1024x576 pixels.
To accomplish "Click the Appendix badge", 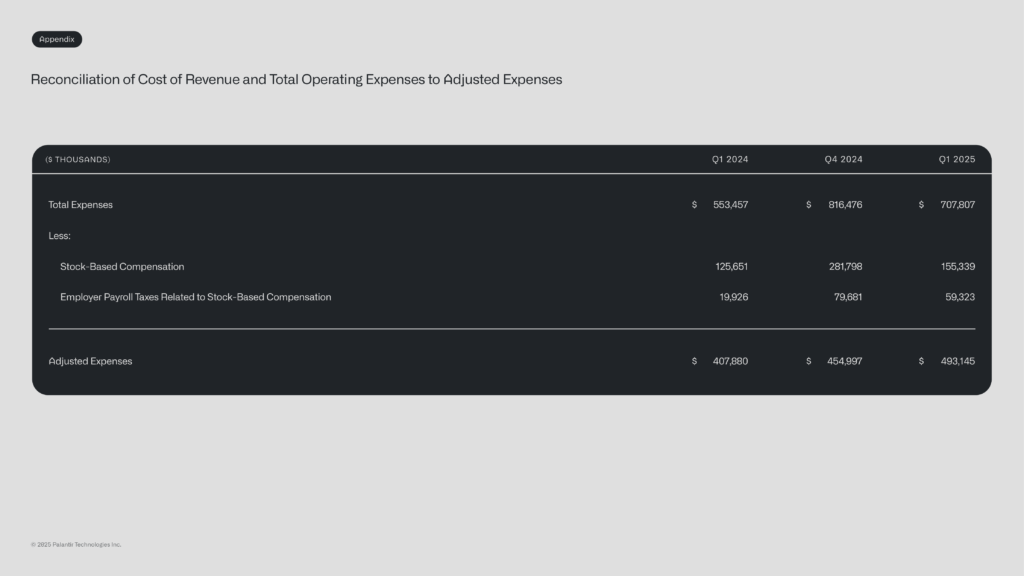I will click(57, 39).
